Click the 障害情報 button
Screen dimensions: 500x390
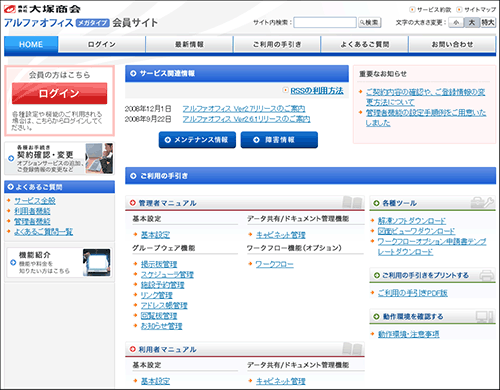(x=279, y=140)
